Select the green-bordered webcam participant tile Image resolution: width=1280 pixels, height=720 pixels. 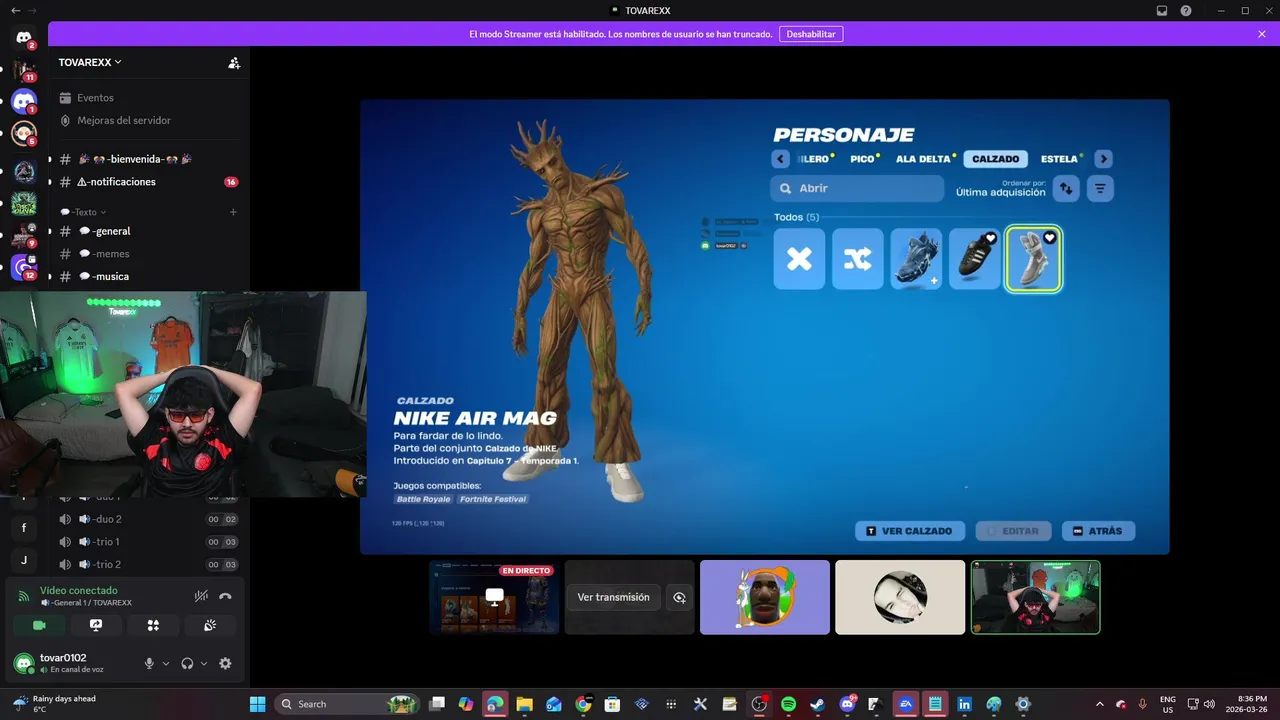tap(1035, 597)
